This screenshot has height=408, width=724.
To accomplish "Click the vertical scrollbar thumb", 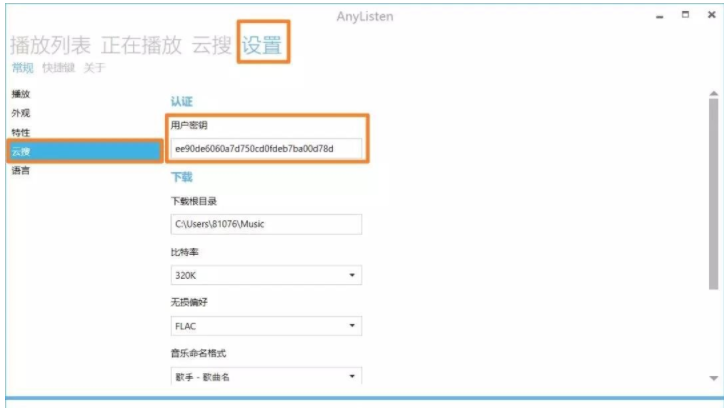I will (714, 194).
